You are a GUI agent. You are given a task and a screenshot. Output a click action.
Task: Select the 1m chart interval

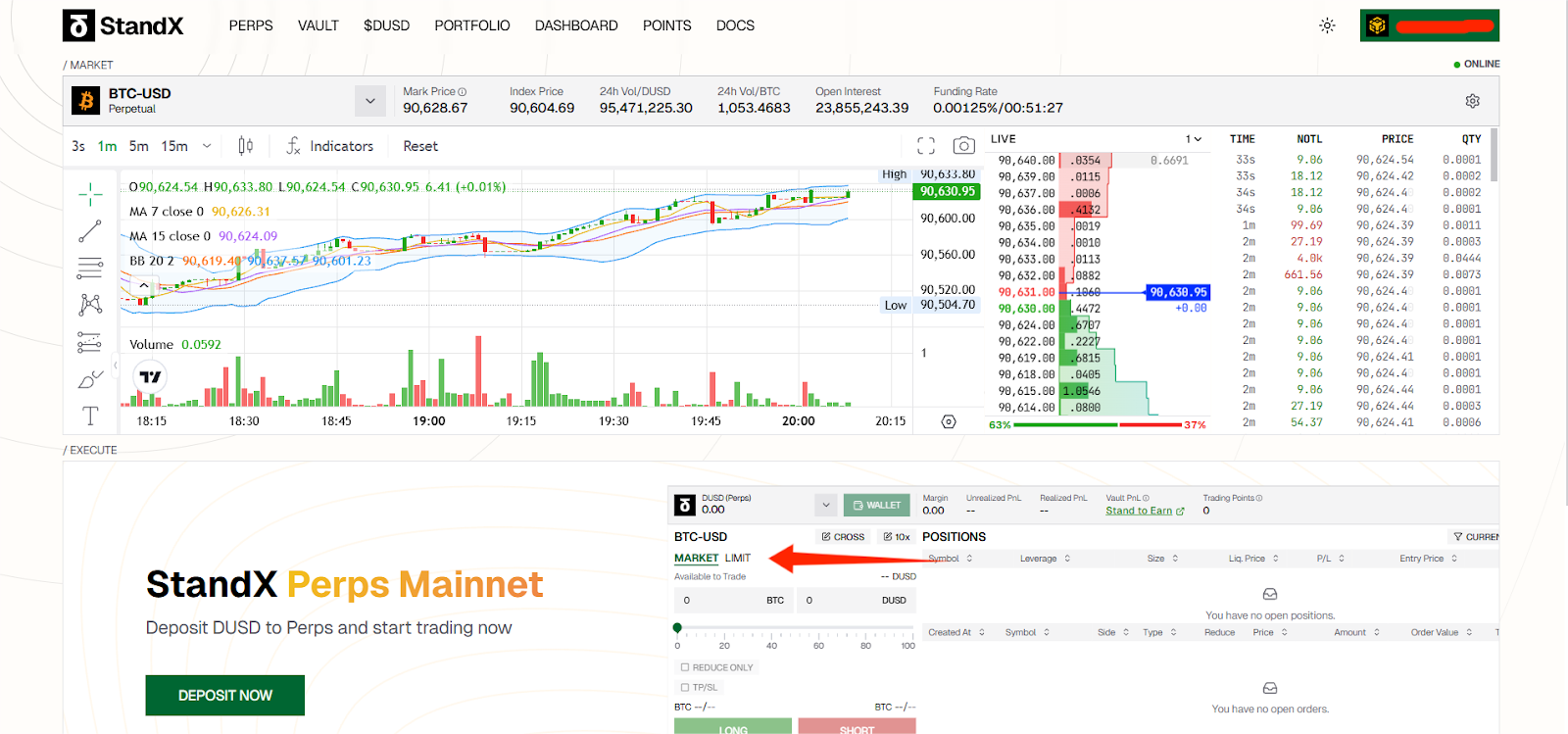pos(107,146)
